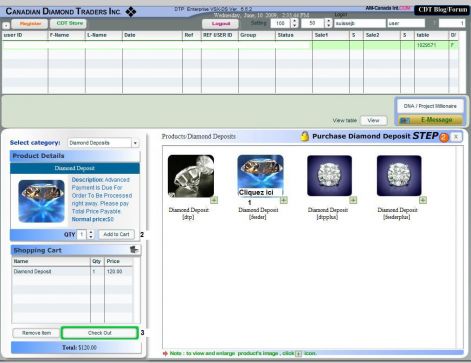Screen dimensions: 471x363
Task: Click the arrow of the Diamond Deposits combo box
Action: click(x=135, y=143)
